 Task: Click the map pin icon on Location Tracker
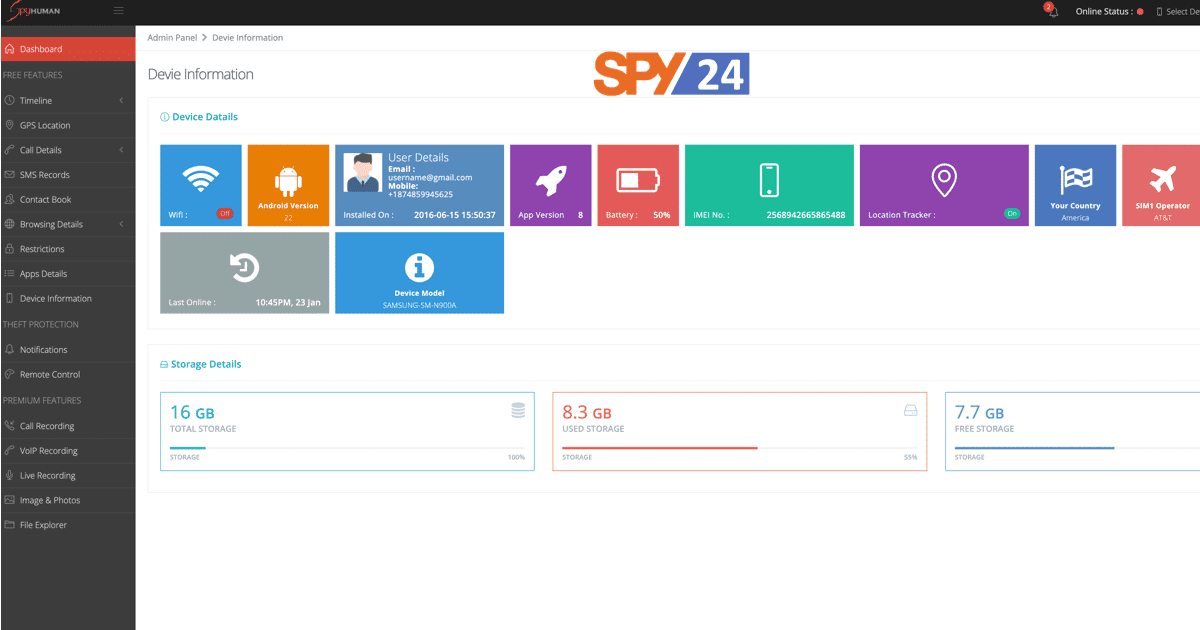(x=943, y=179)
